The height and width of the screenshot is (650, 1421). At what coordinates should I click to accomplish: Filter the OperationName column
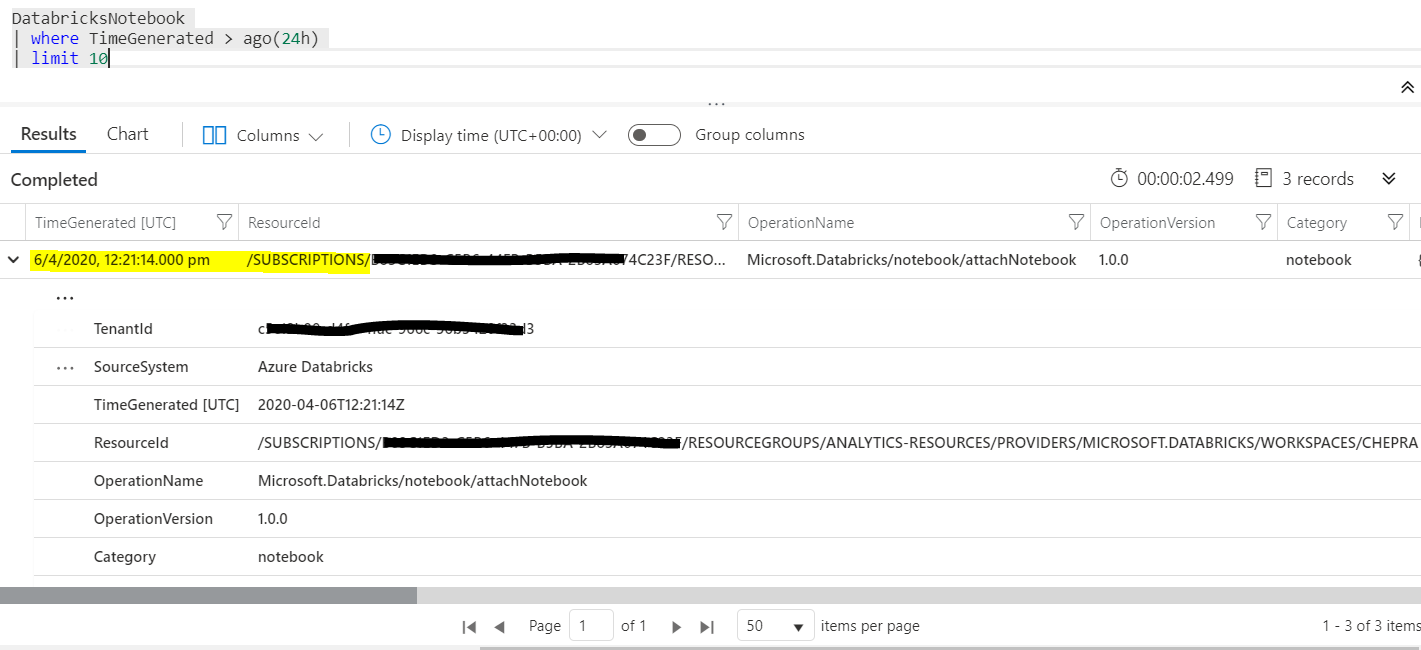point(1076,222)
